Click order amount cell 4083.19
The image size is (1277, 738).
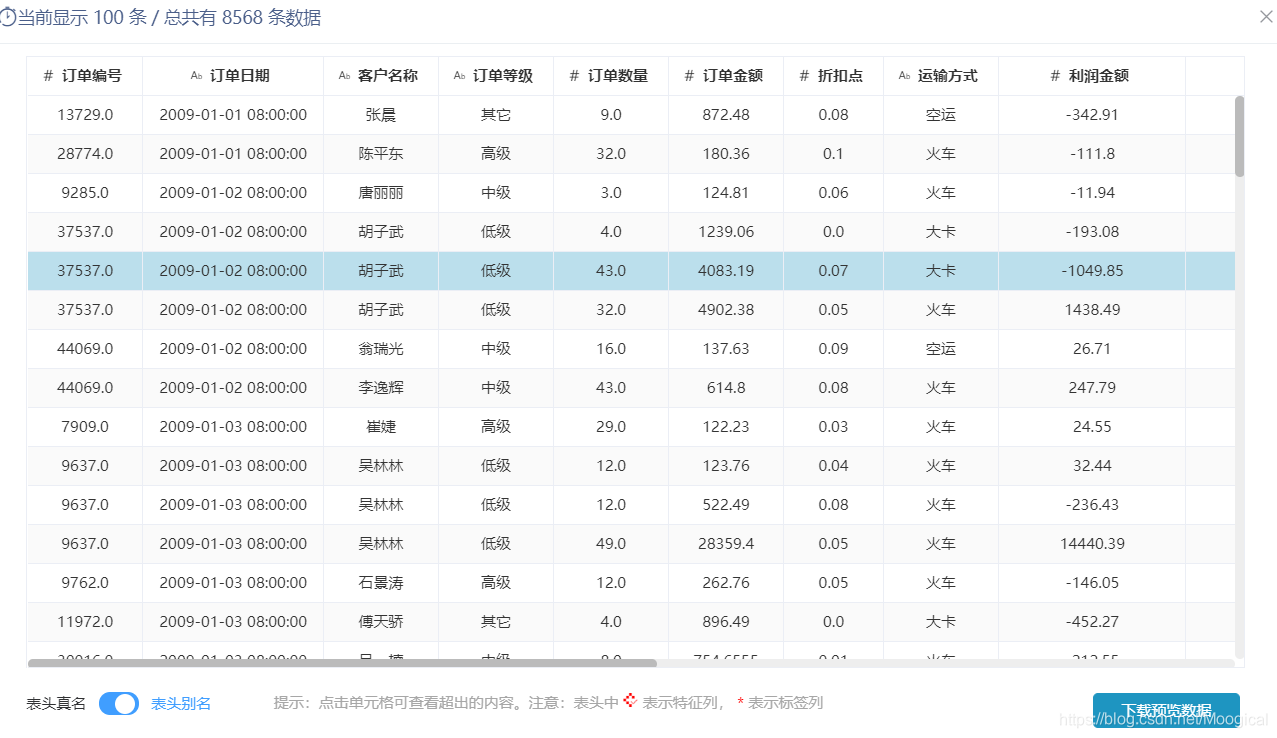(x=726, y=271)
